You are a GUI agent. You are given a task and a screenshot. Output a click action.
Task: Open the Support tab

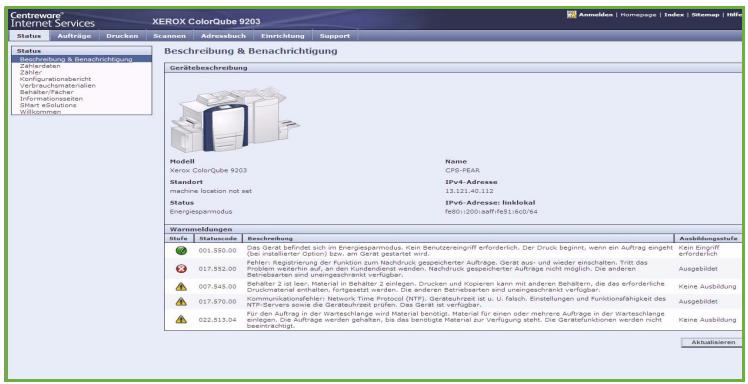tap(334, 36)
